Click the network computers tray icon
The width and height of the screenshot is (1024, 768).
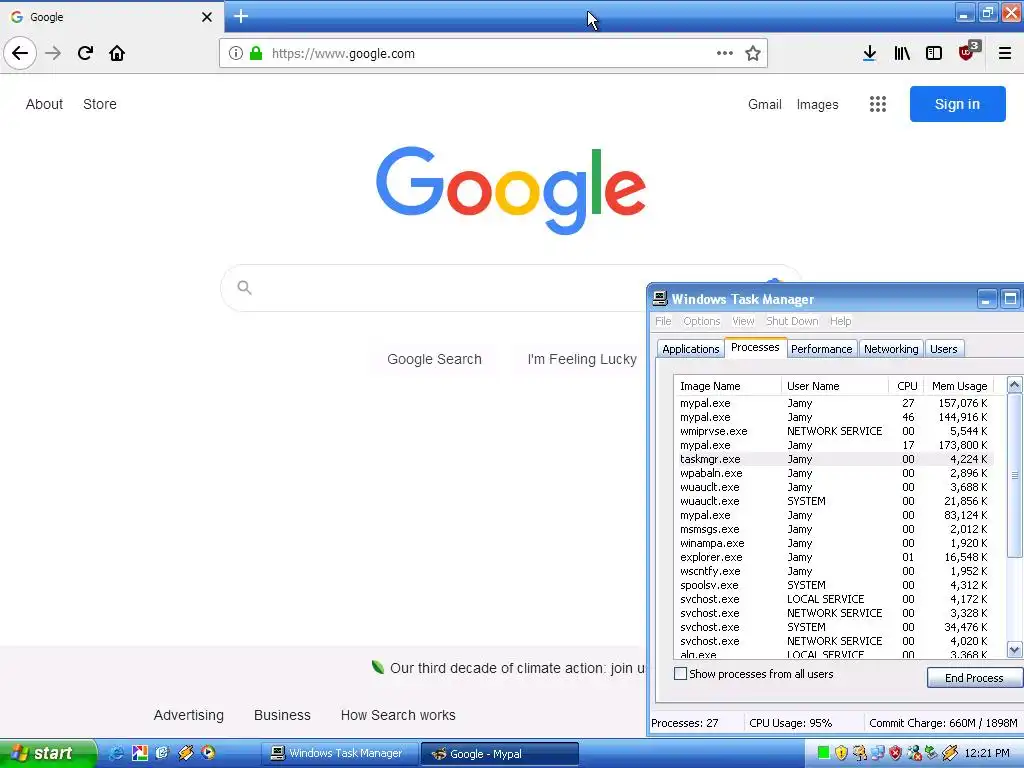click(x=878, y=753)
